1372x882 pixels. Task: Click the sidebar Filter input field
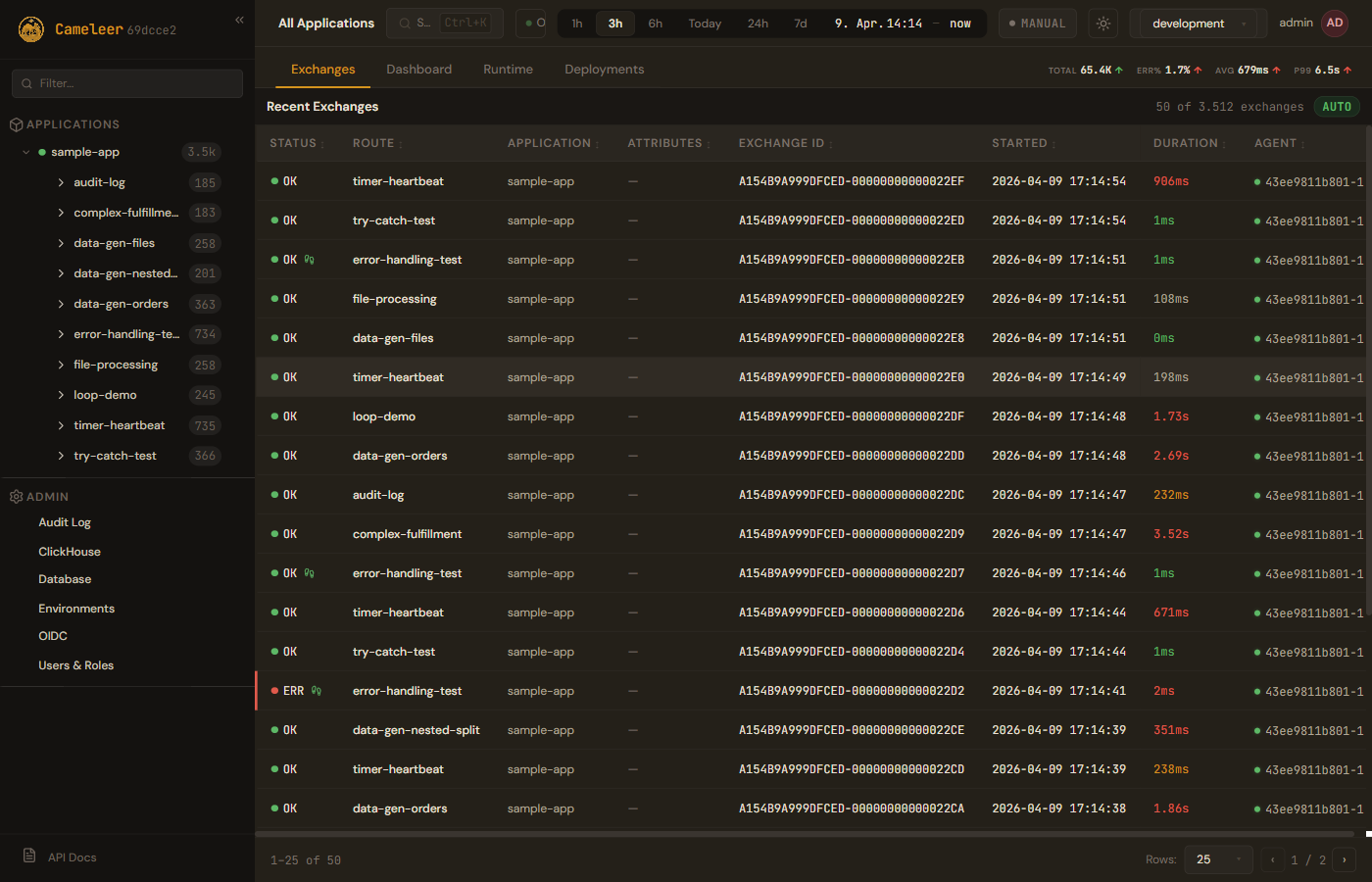pyautogui.click(x=127, y=83)
